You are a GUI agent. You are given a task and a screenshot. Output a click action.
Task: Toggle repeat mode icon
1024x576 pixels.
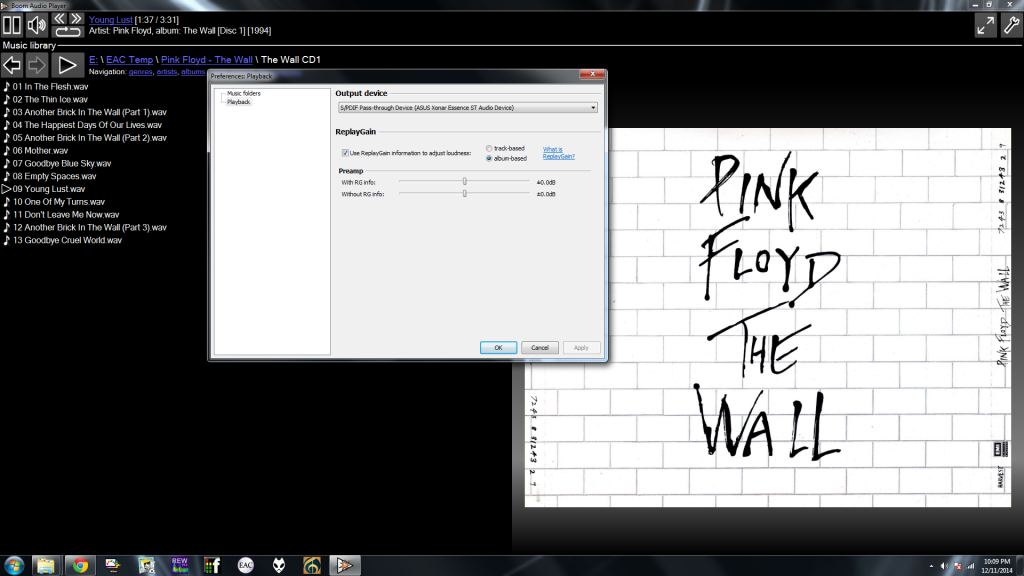68,32
